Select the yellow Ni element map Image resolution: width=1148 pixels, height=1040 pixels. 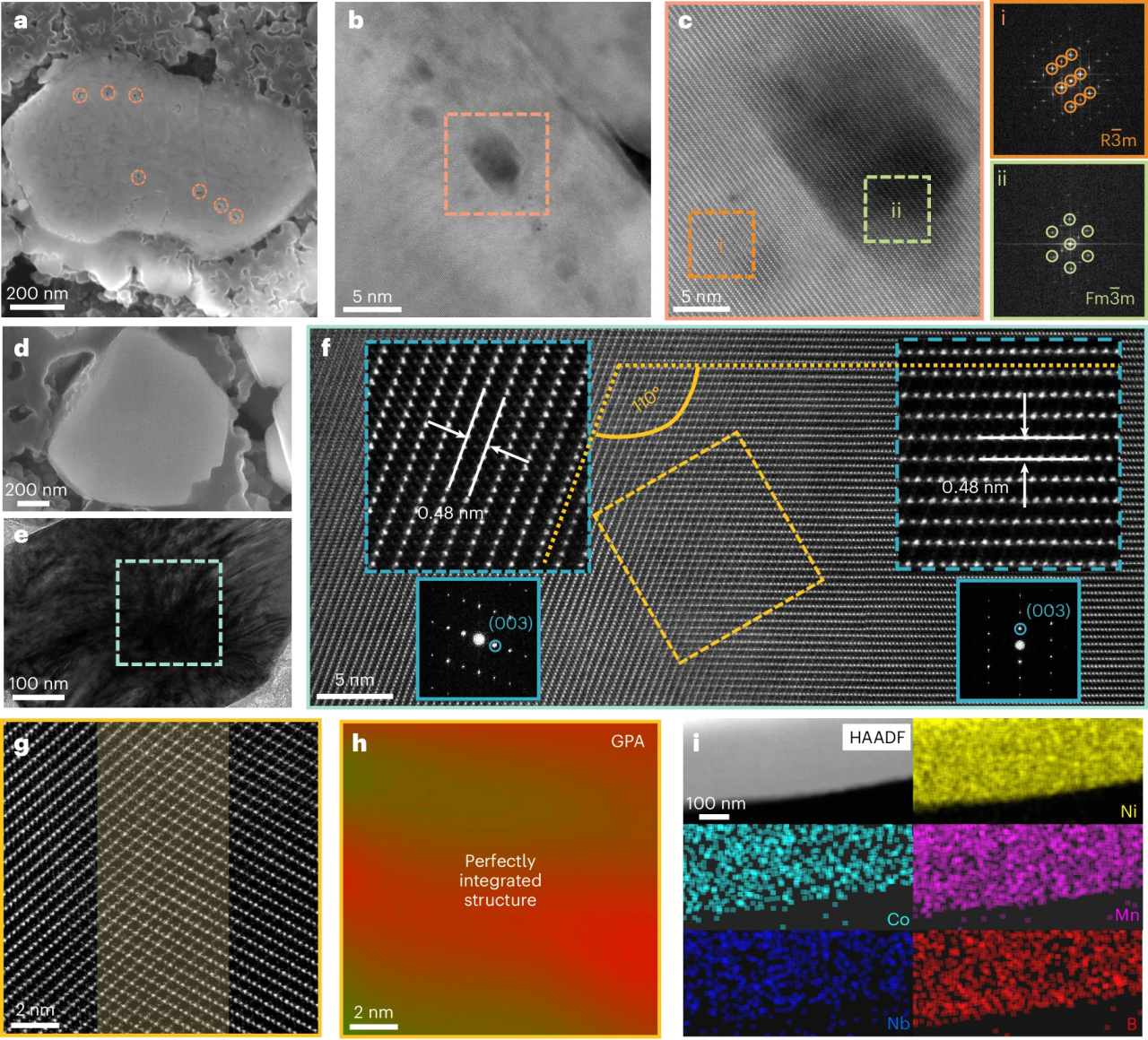point(1028,769)
